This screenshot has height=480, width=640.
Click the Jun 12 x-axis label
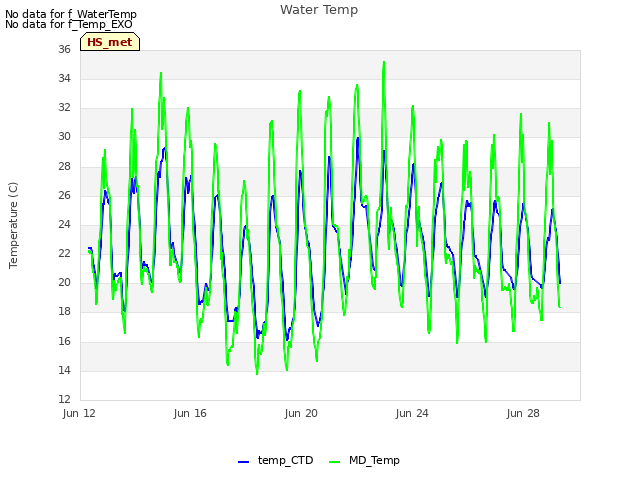(x=79, y=413)
